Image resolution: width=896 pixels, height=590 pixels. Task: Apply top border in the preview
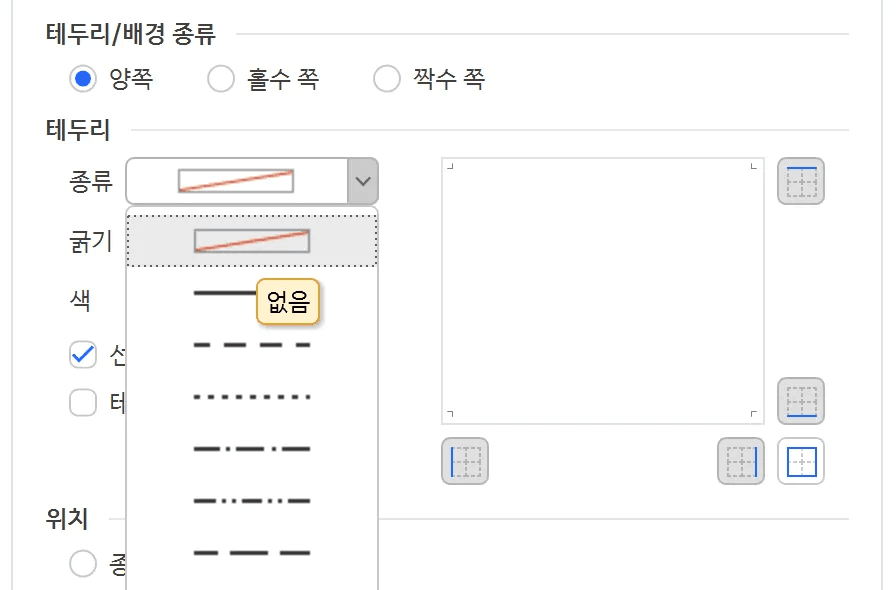coord(800,181)
